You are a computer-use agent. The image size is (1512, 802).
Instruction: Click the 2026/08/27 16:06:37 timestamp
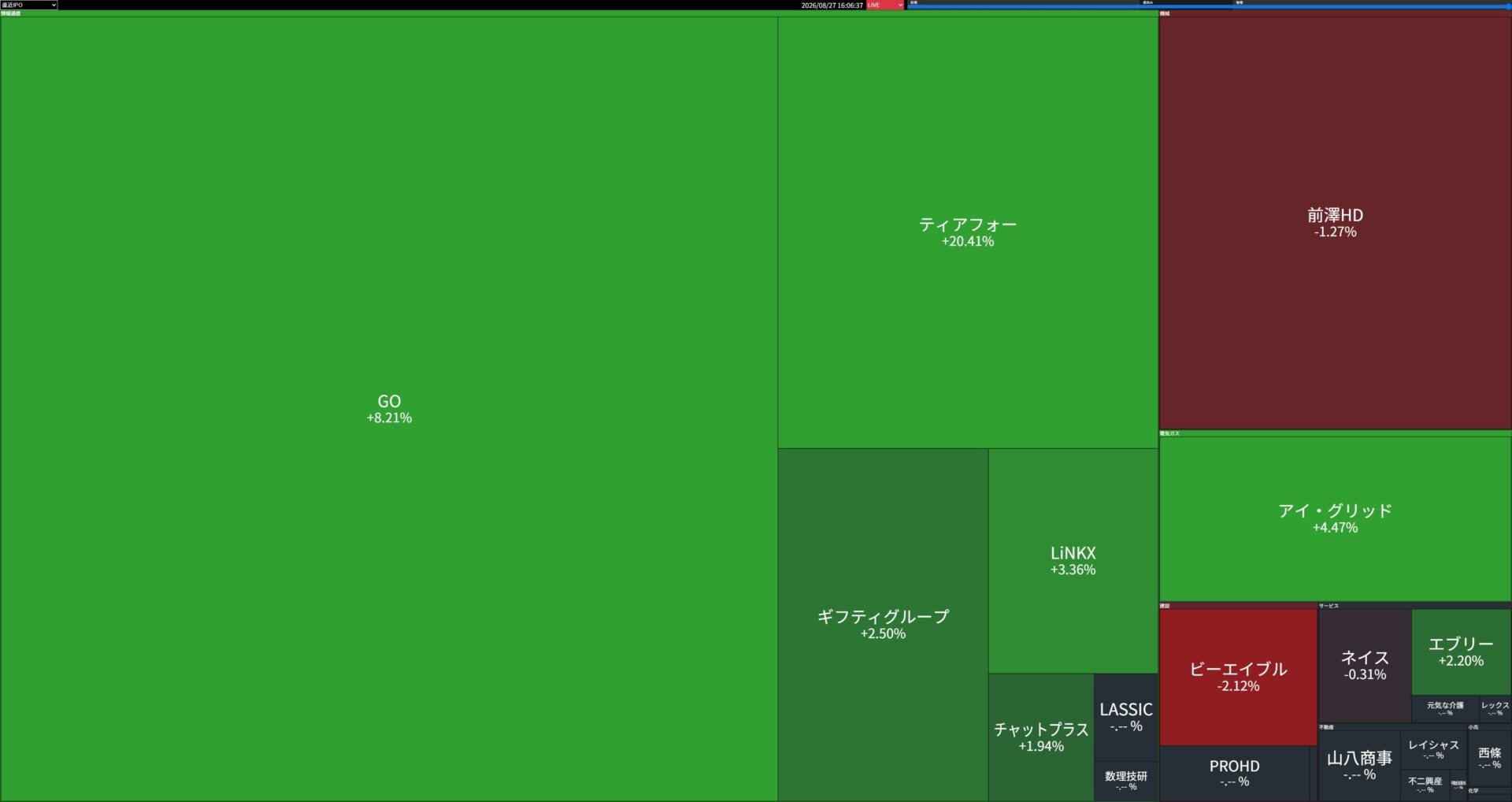(832, 6)
